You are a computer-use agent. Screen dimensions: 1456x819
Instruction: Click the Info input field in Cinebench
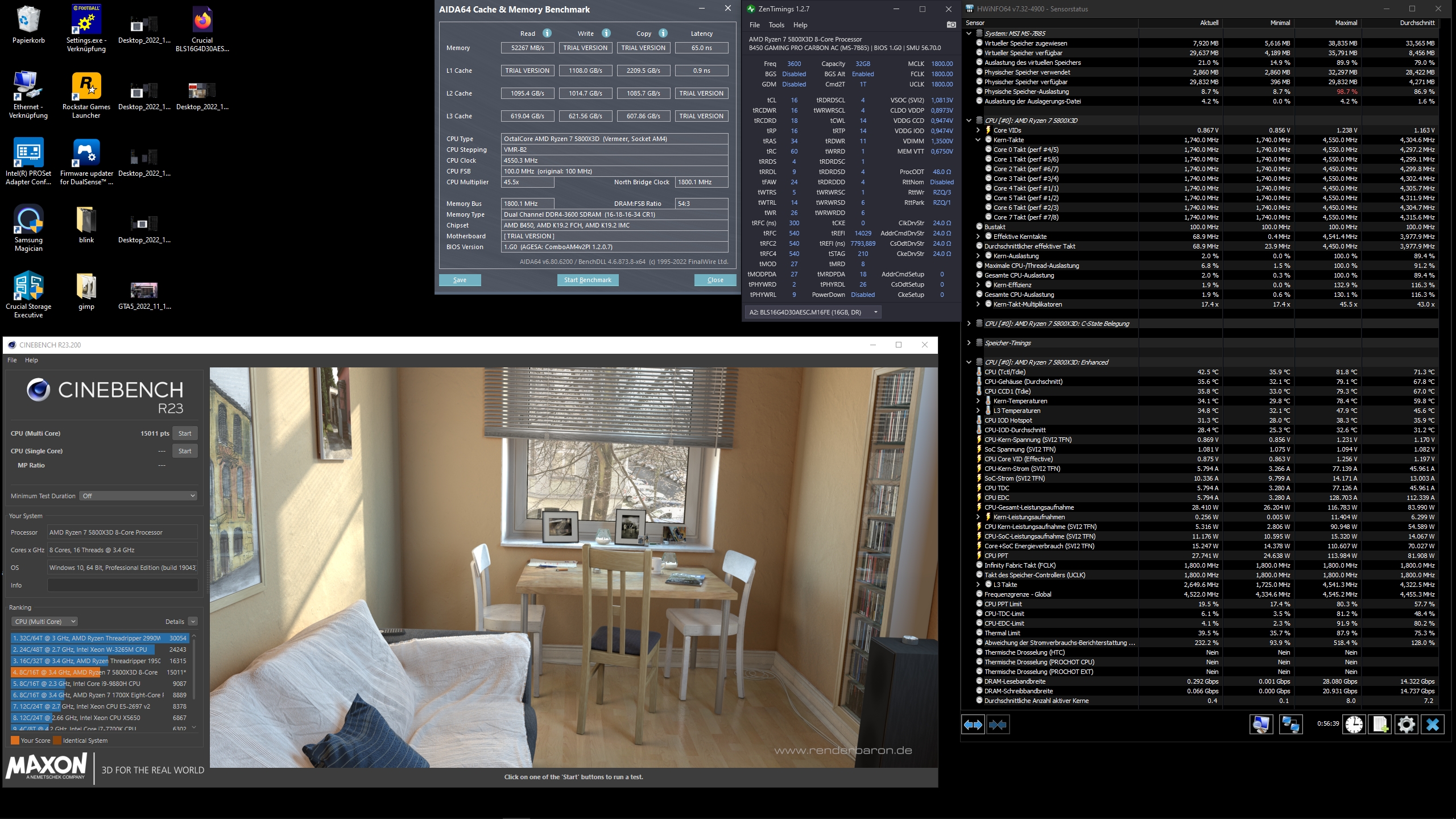(122, 585)
